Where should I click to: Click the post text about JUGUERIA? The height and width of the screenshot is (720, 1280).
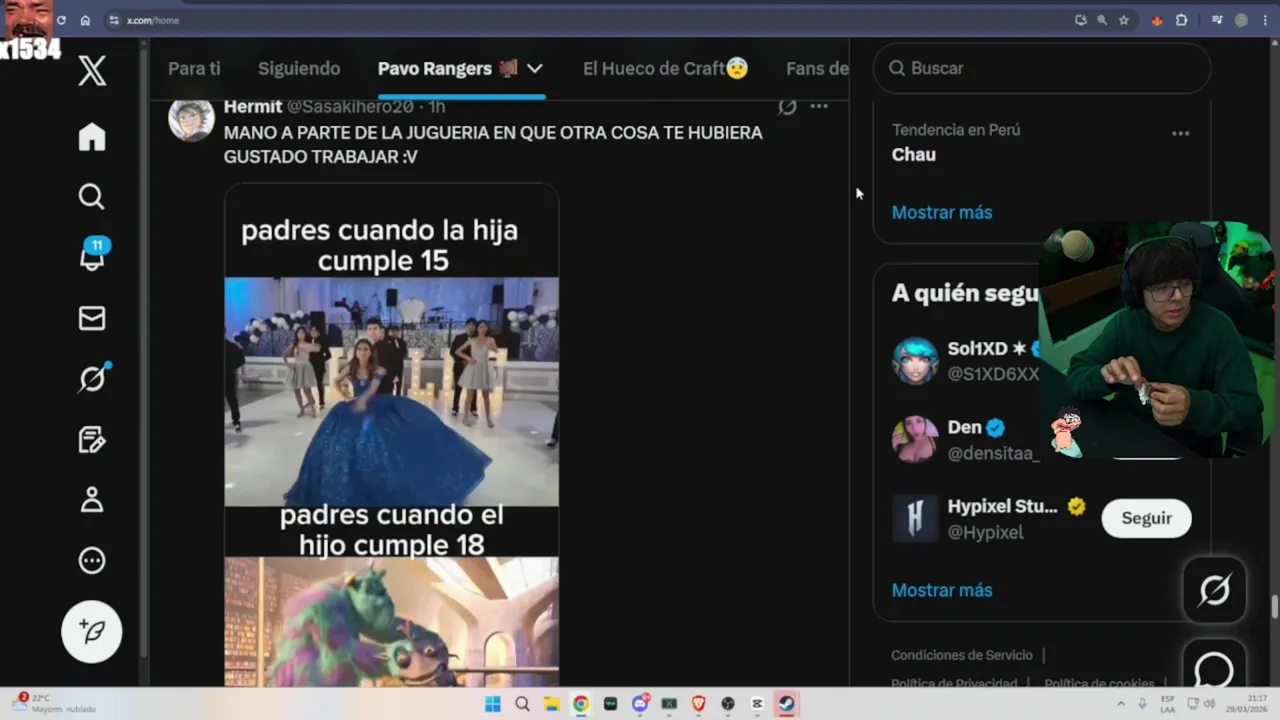pyautogui.click(x=493, y=145)
